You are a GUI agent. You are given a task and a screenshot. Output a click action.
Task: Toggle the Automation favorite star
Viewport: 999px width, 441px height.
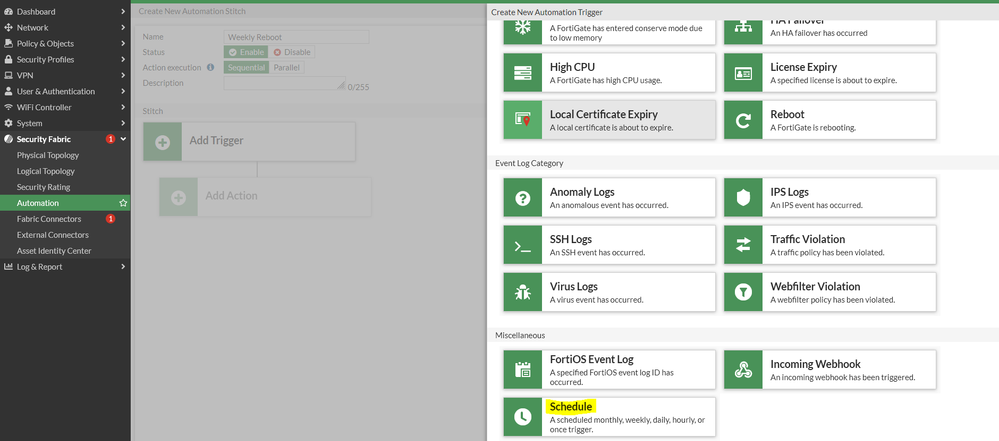[123, 203]
